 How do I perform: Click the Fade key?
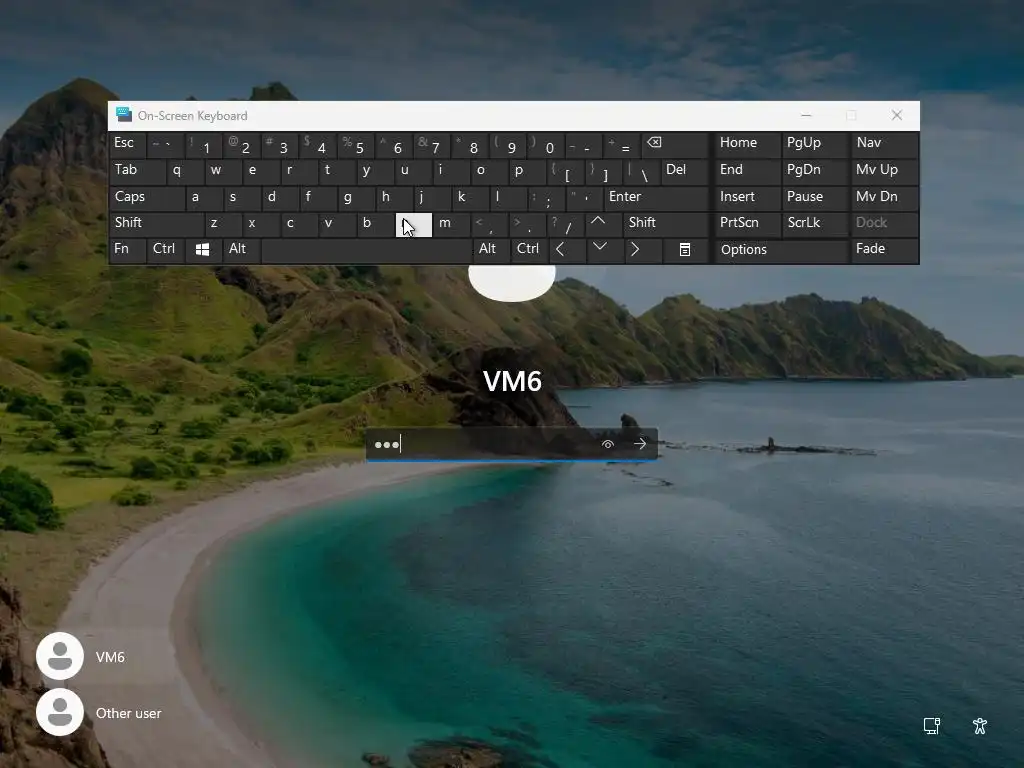coord(885,250)
